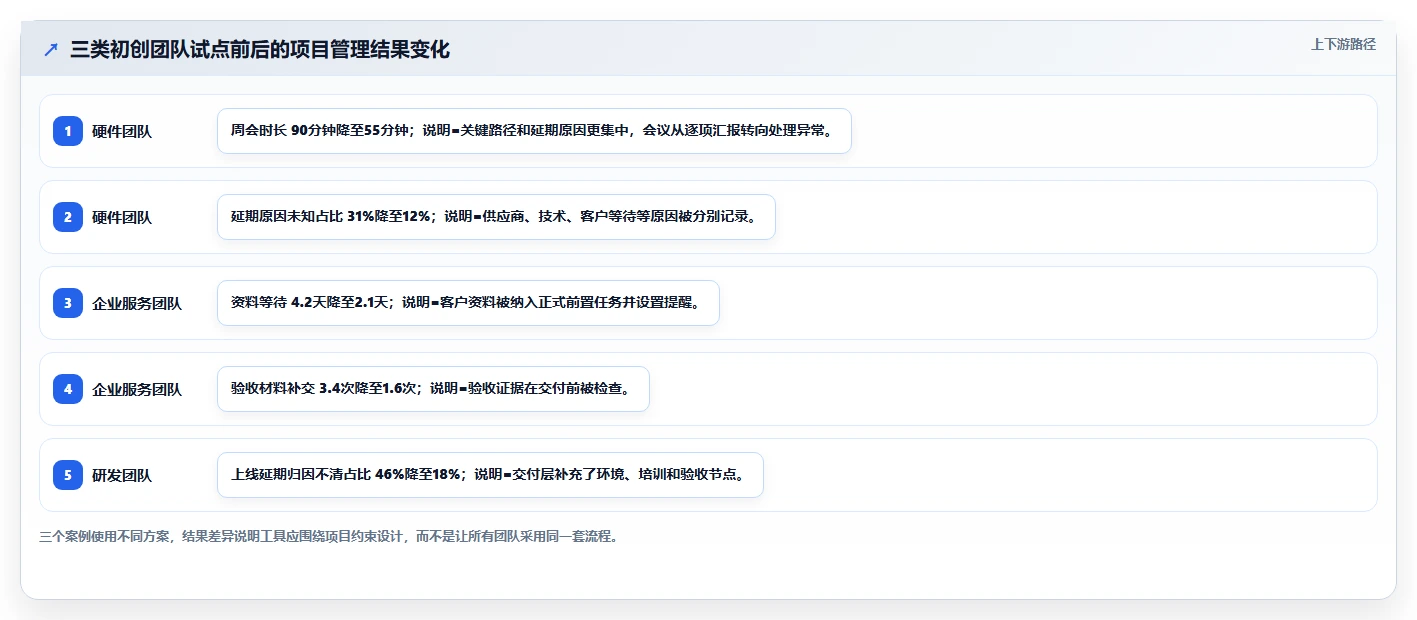Image resolution: width=1417 pixels, height=620 pixels.
Task: Select number badge 4 for 企业服务团队
Action: [68, 389]
